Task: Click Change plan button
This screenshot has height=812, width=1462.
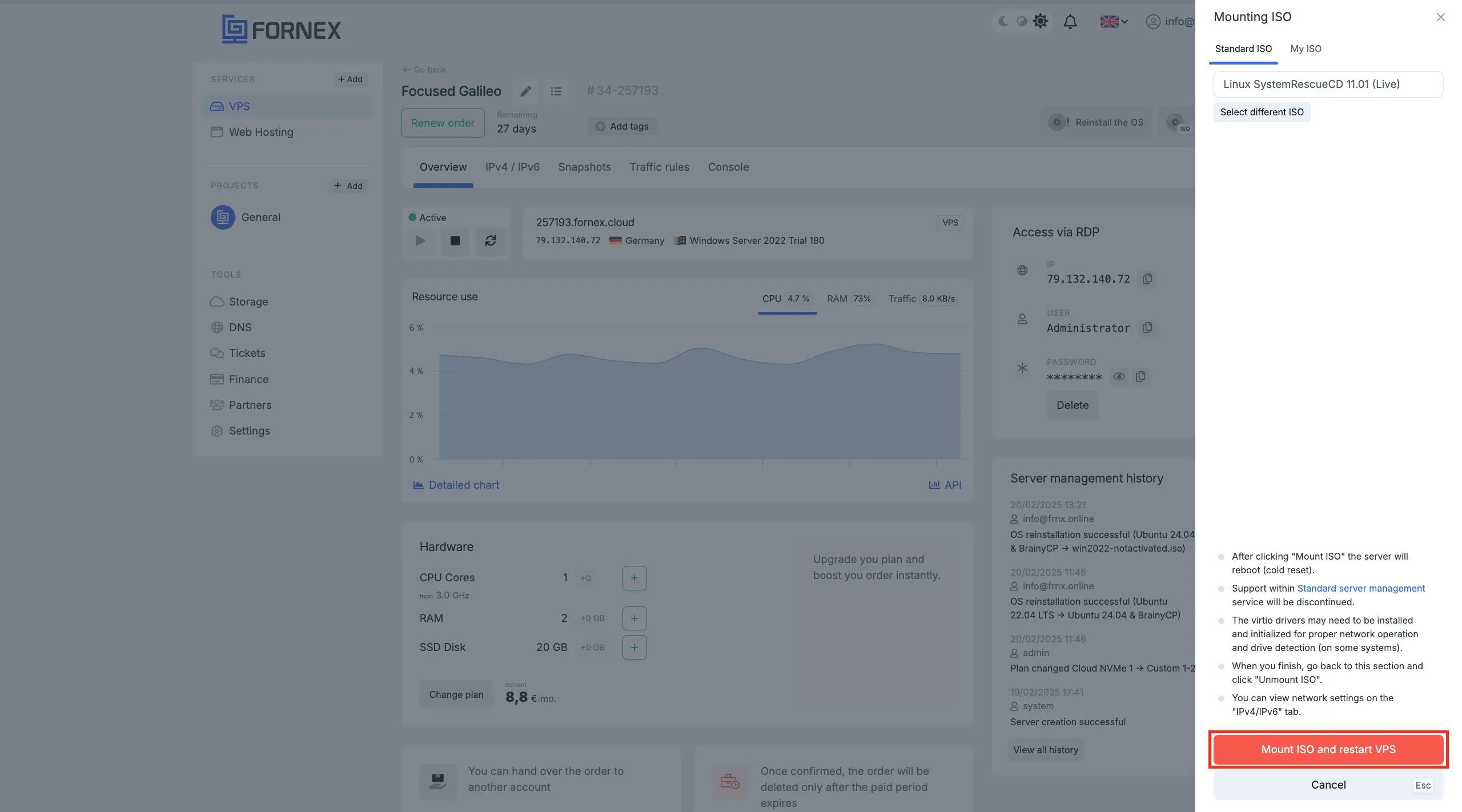Action: point(456,694)
